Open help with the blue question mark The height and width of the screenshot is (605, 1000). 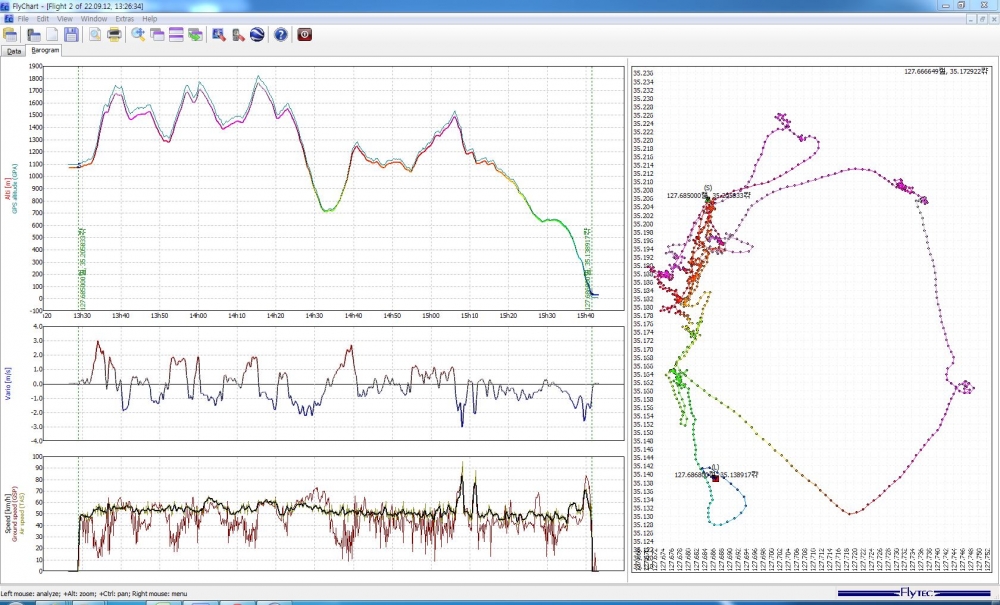[281, 34]
